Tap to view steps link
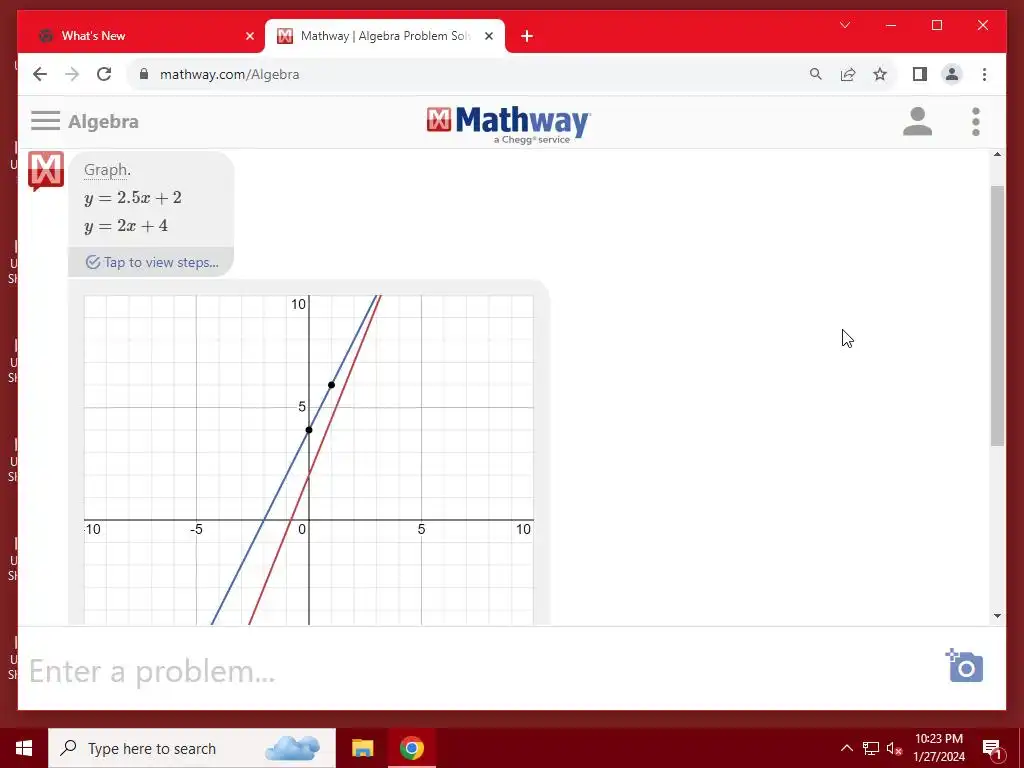This screenshot has height=768, width=1024. pyautogui.click(x=152, y=263)
